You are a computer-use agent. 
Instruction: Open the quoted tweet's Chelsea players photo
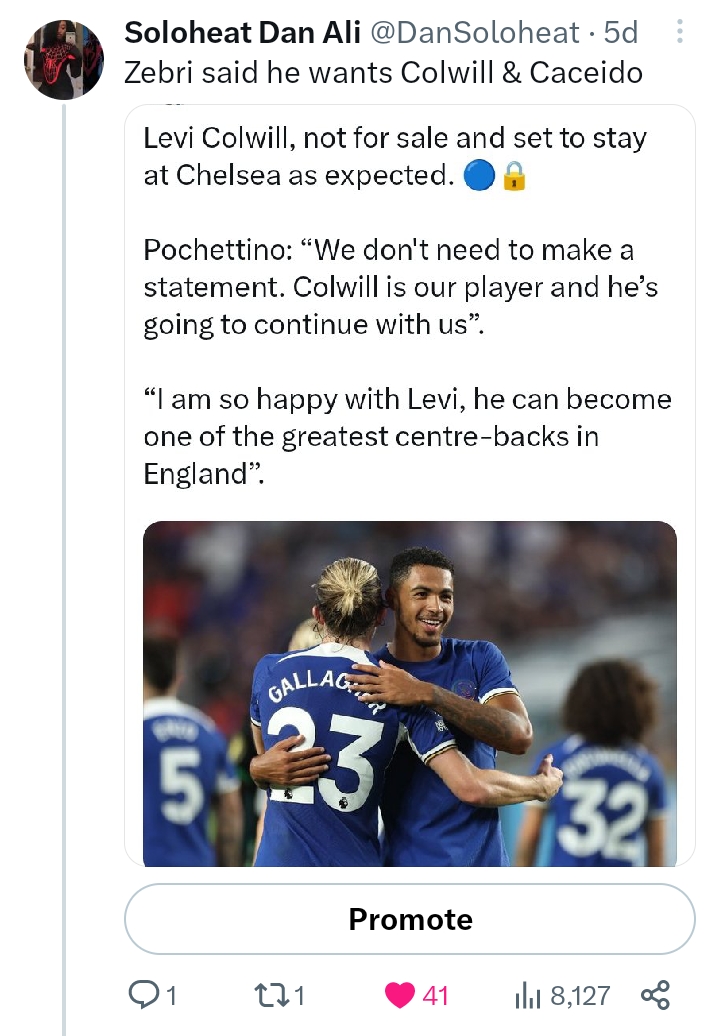[x=409, y=693]
